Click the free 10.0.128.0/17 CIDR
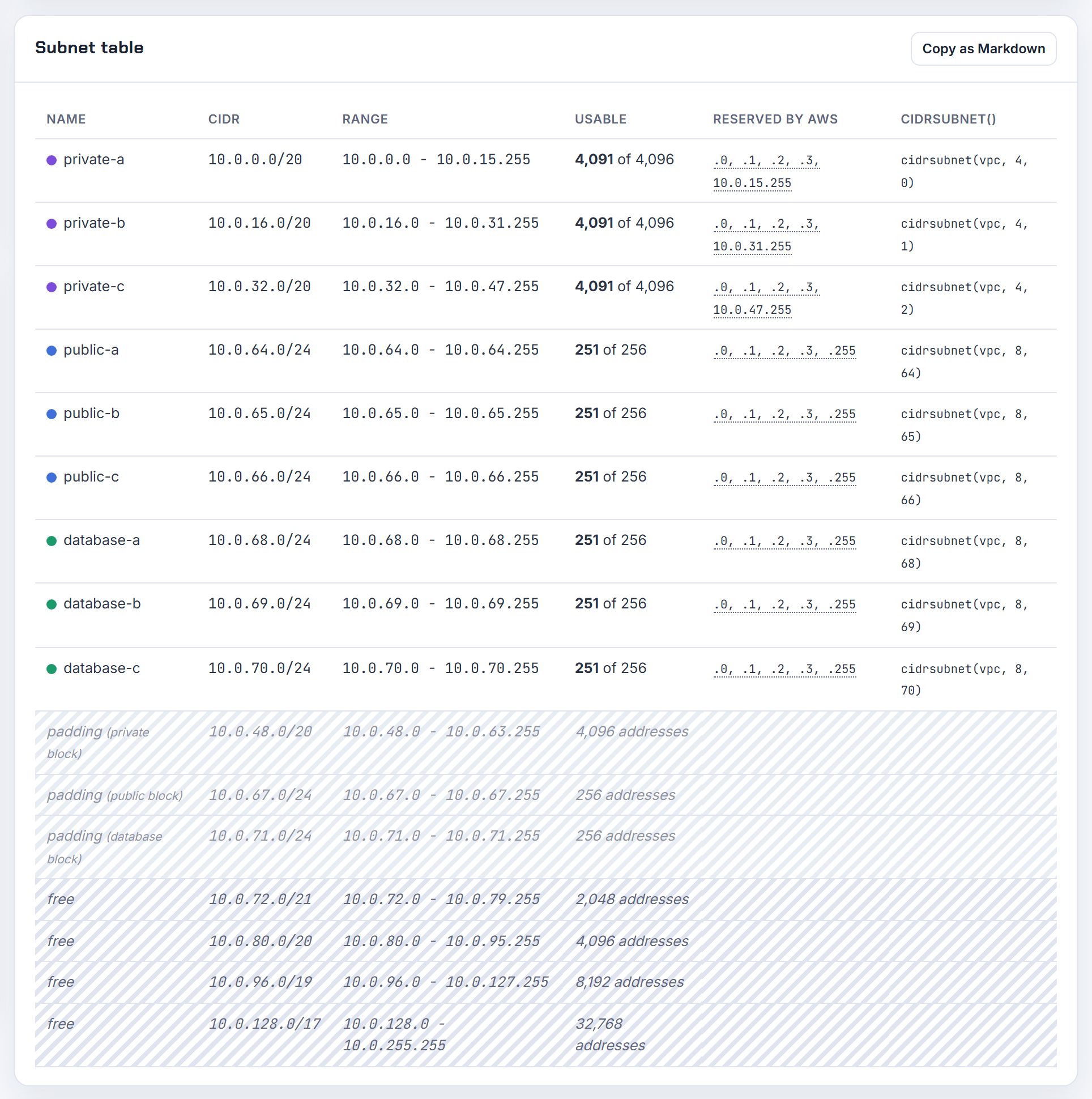 point(265,1024)
